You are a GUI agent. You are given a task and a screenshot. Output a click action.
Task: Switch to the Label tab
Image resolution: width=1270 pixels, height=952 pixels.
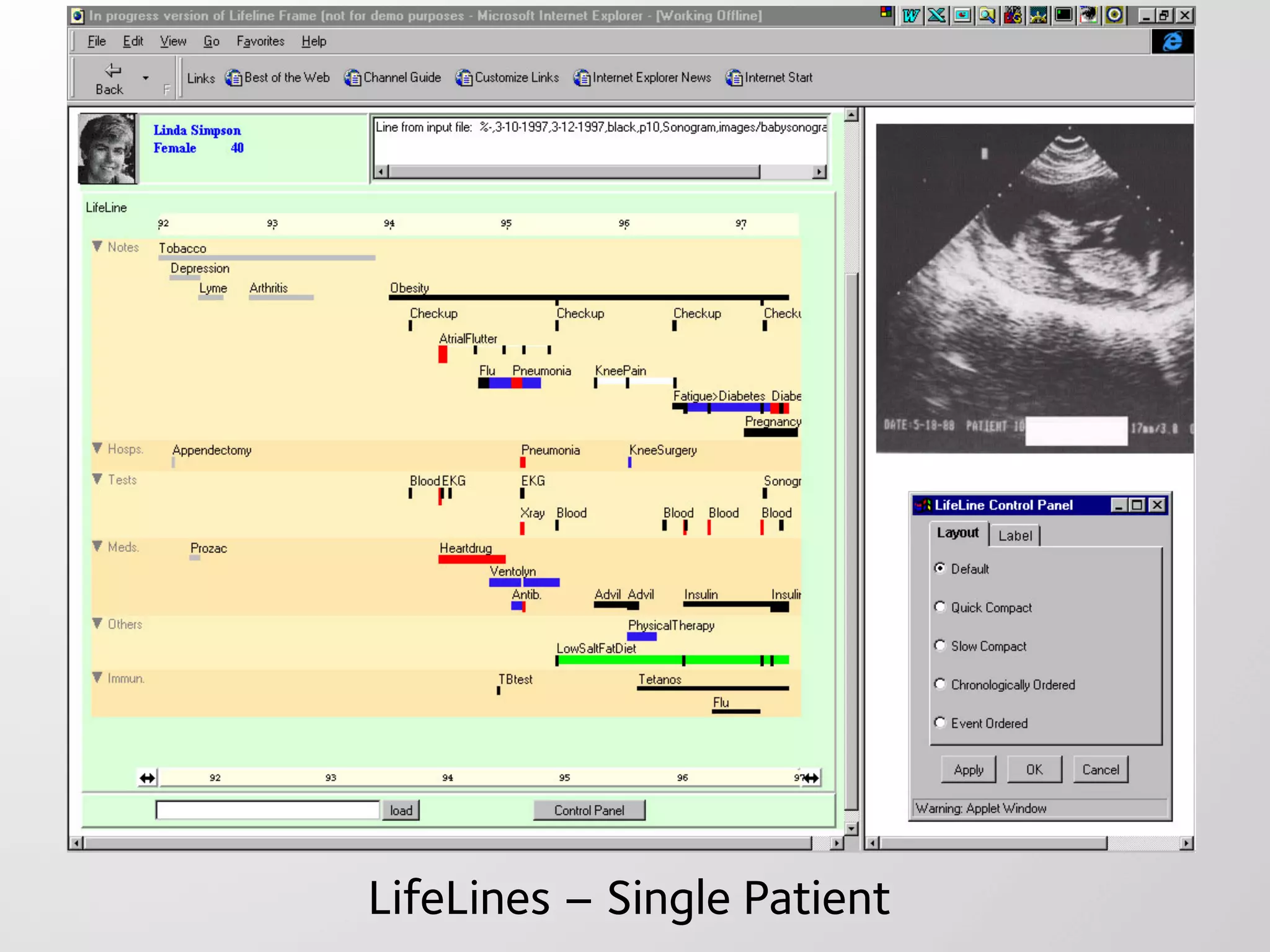click(1015, 536)
